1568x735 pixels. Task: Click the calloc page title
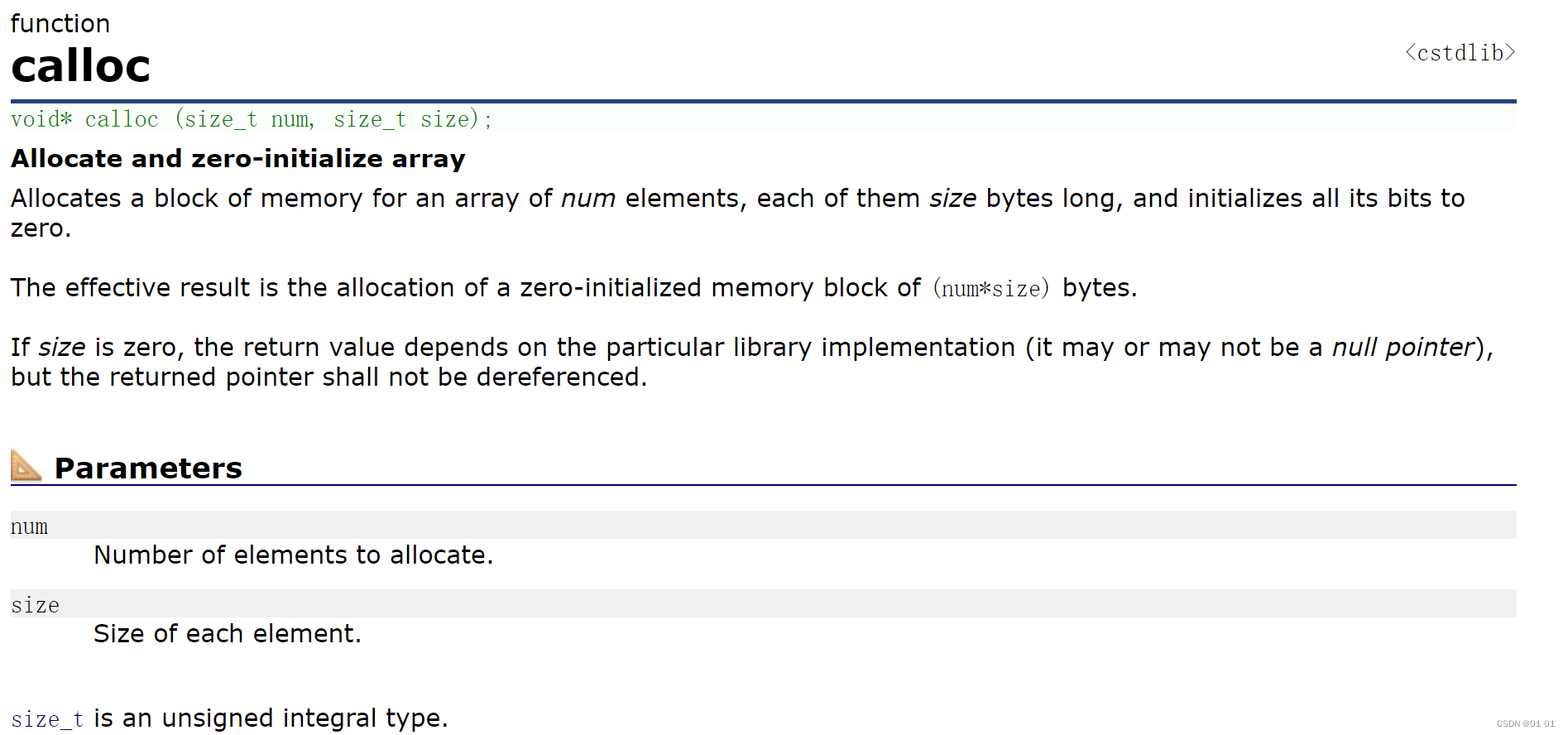(x=81, y=66)
